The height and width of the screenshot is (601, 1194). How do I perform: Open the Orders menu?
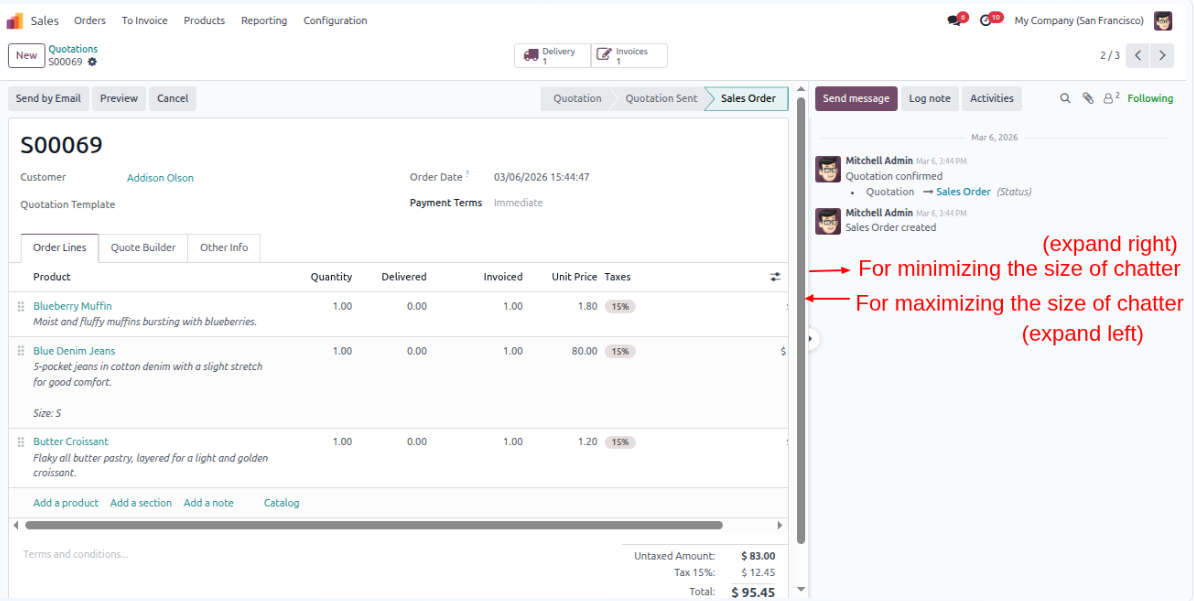(x=90, y=21)
